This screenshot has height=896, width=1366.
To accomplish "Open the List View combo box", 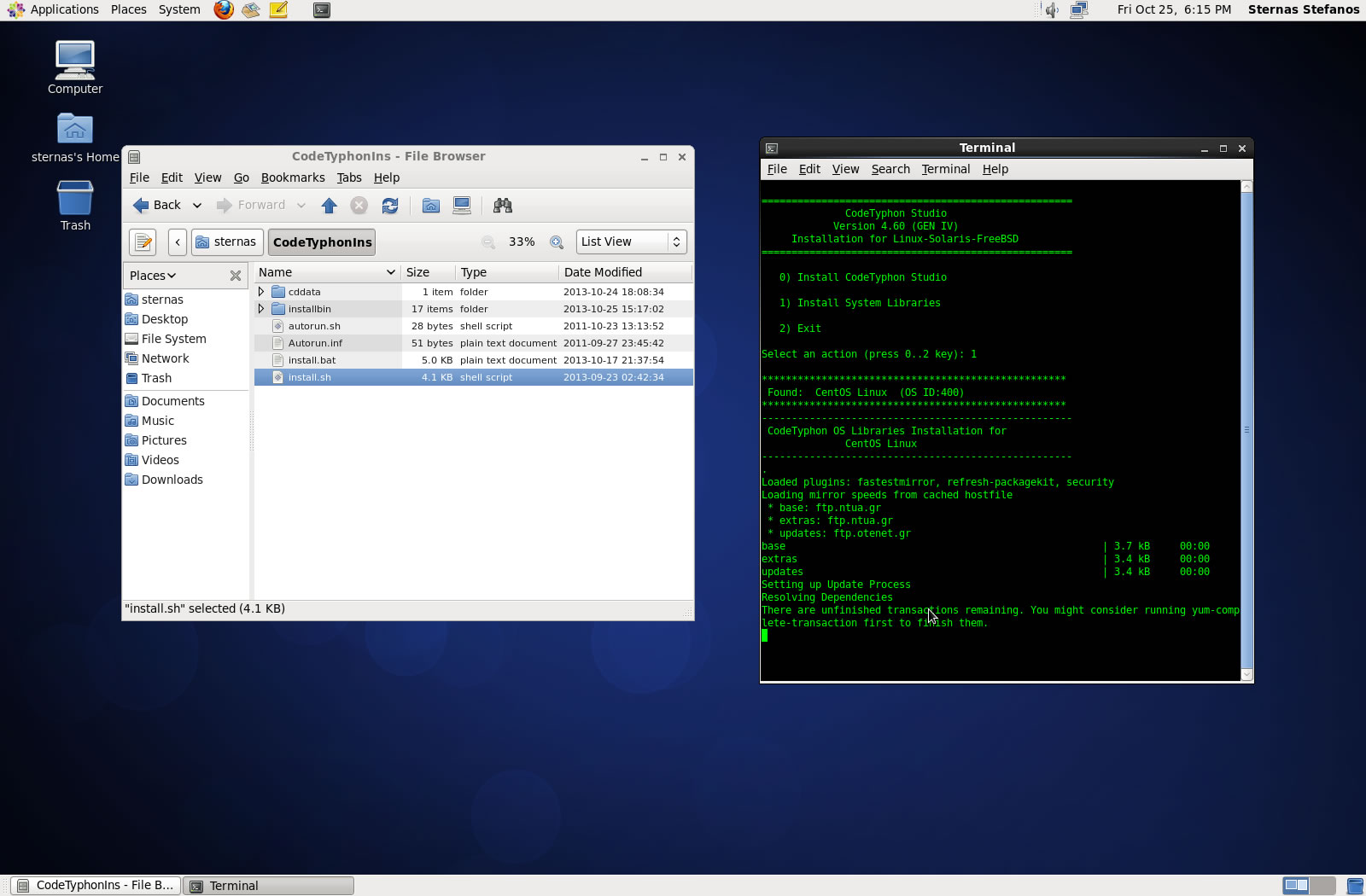I will [x=632, y=242].
